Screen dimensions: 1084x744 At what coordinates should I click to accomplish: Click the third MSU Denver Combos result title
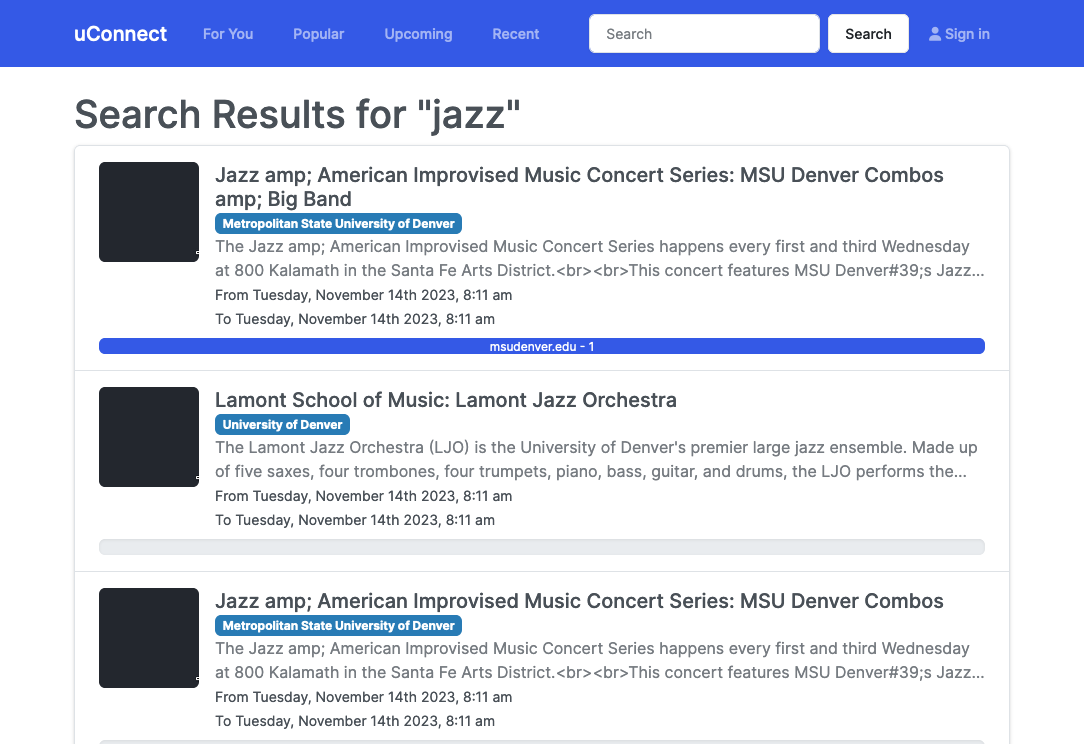[579, 601]
